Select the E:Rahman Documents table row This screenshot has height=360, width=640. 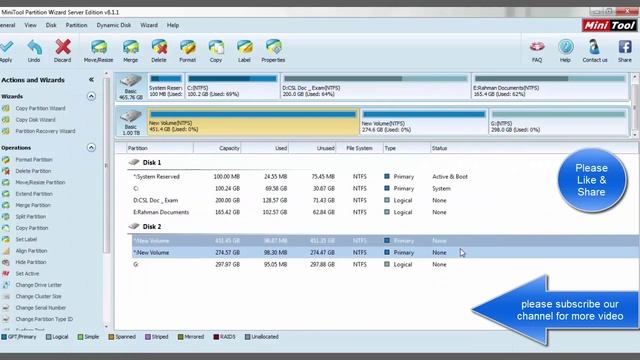(x=385, y=213)
